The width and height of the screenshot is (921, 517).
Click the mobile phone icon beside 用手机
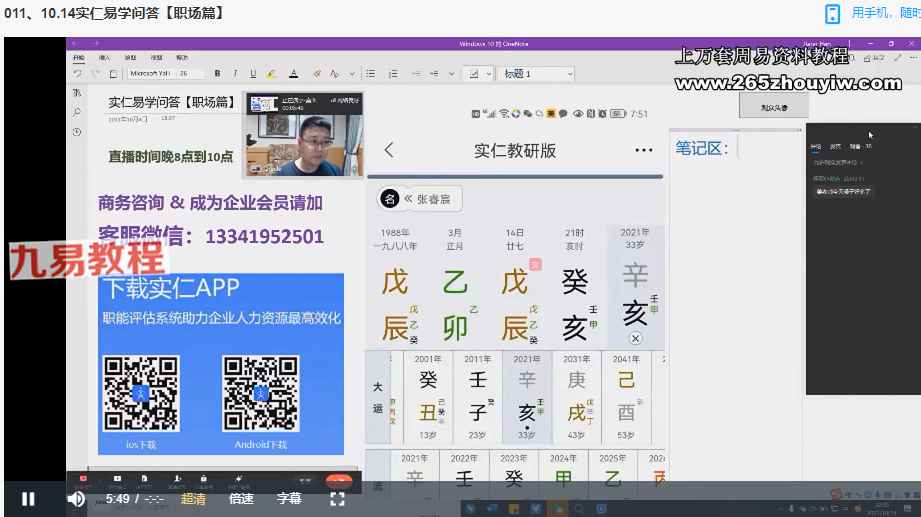pyautogui.click(x=832, y=13)
